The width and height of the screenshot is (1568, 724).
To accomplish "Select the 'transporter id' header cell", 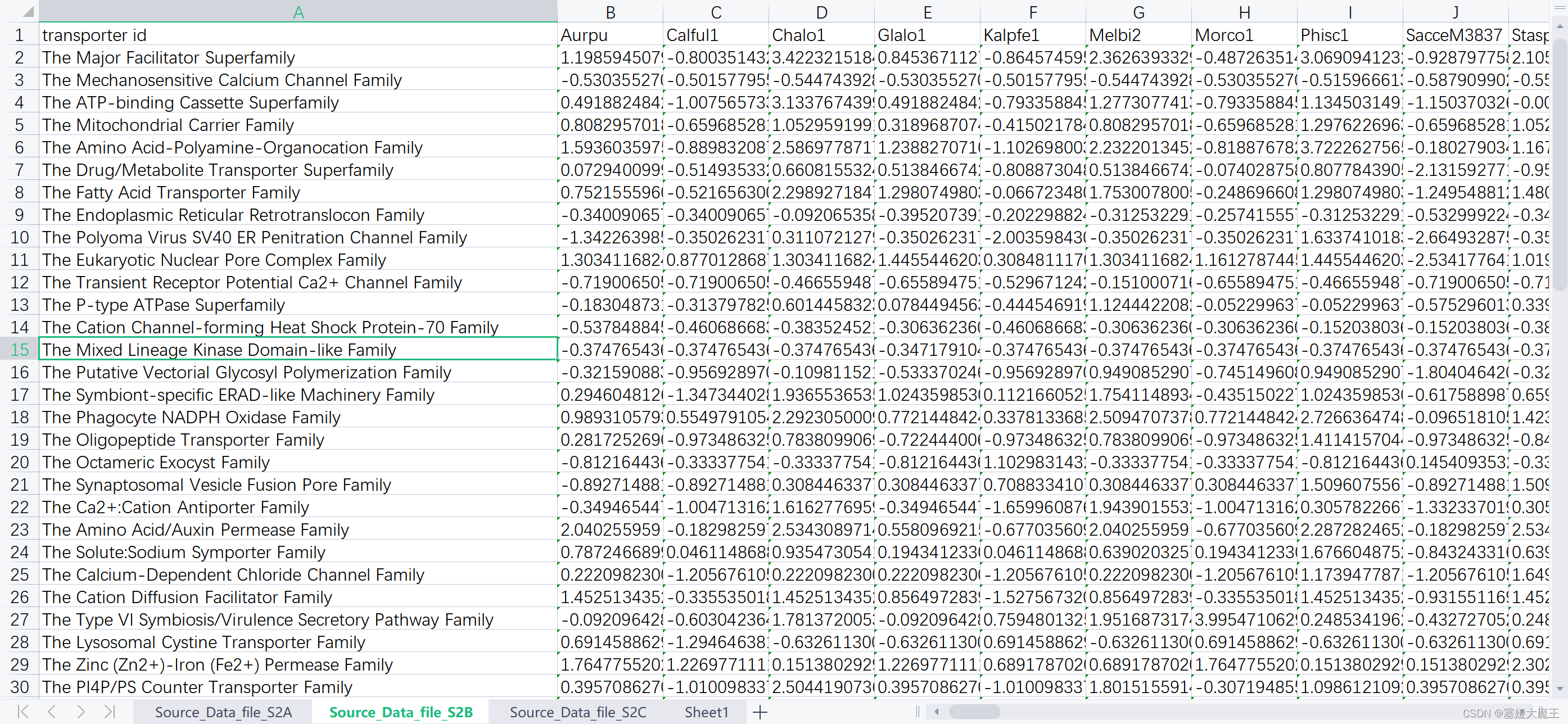I will click(x=297, y=35).
